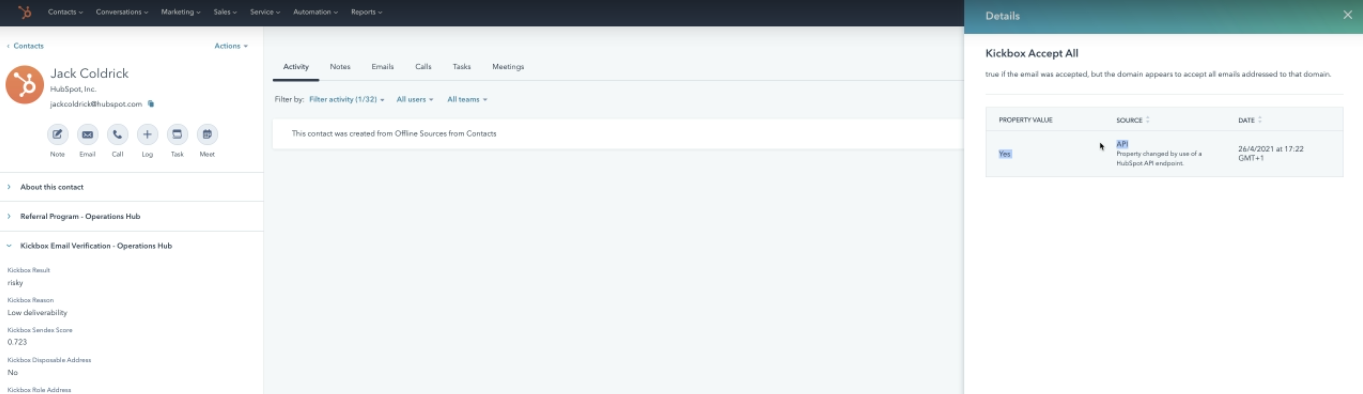1363x394 pixels.
Task: Click the email jackcoldrick@hubspot.com
Action: pos(96,103)
